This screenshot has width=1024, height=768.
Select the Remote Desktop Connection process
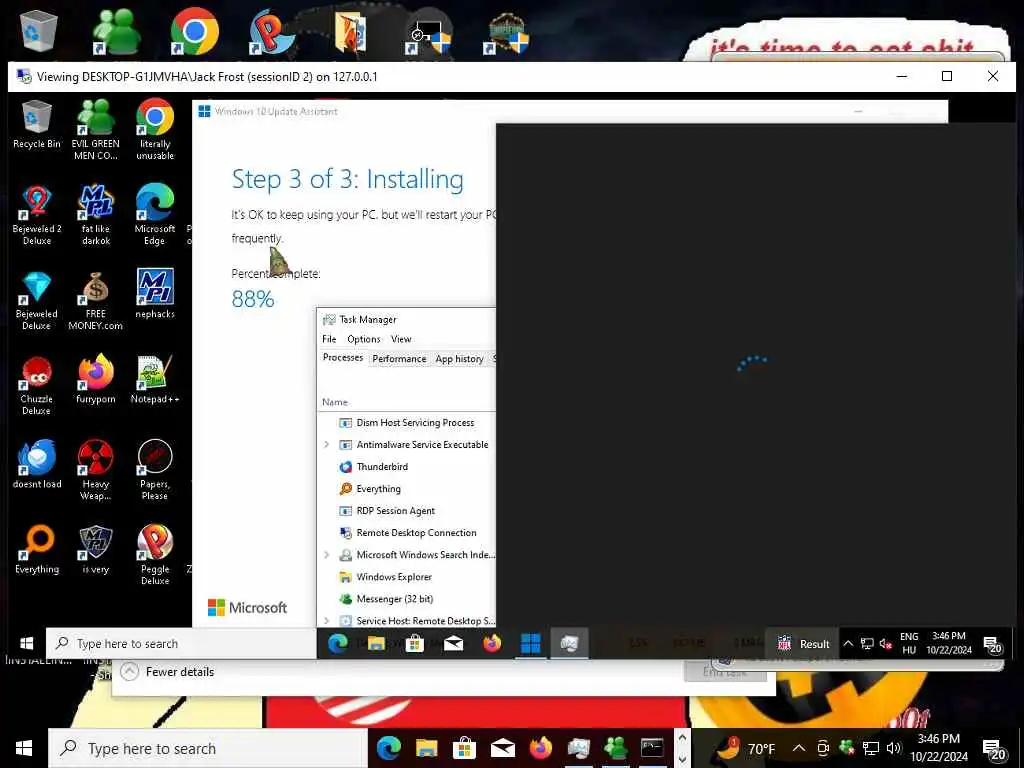(x=407, y=532)
